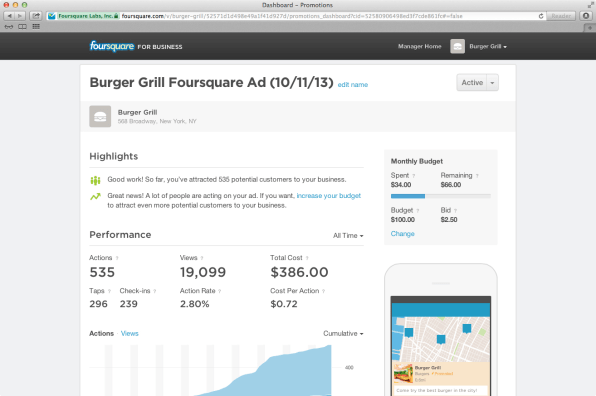The width and height of the screenshot is (596, 396).
Task: Click the Burger Grill venue icon in header
Action: (457, 46)
